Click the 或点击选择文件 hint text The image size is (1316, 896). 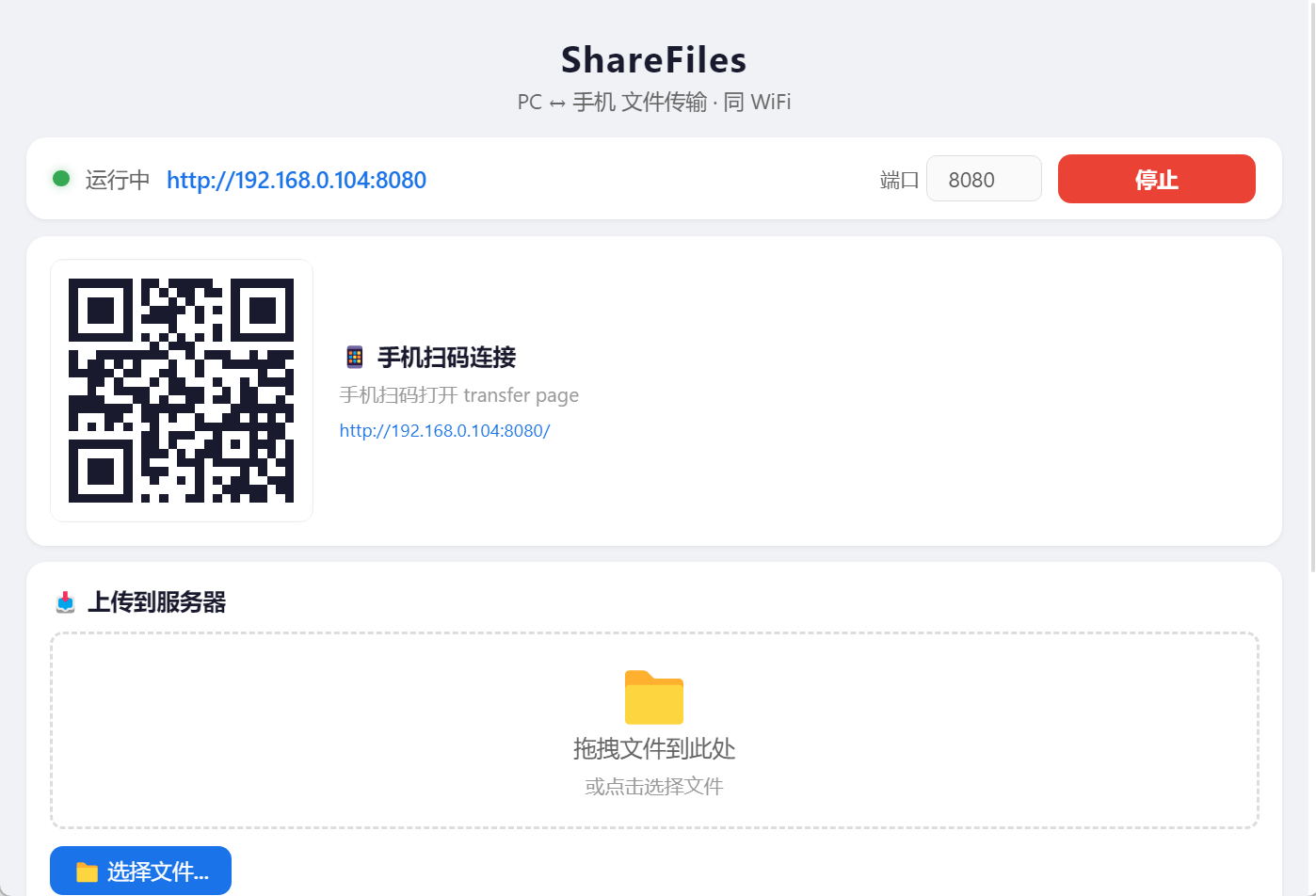[654, 787]
